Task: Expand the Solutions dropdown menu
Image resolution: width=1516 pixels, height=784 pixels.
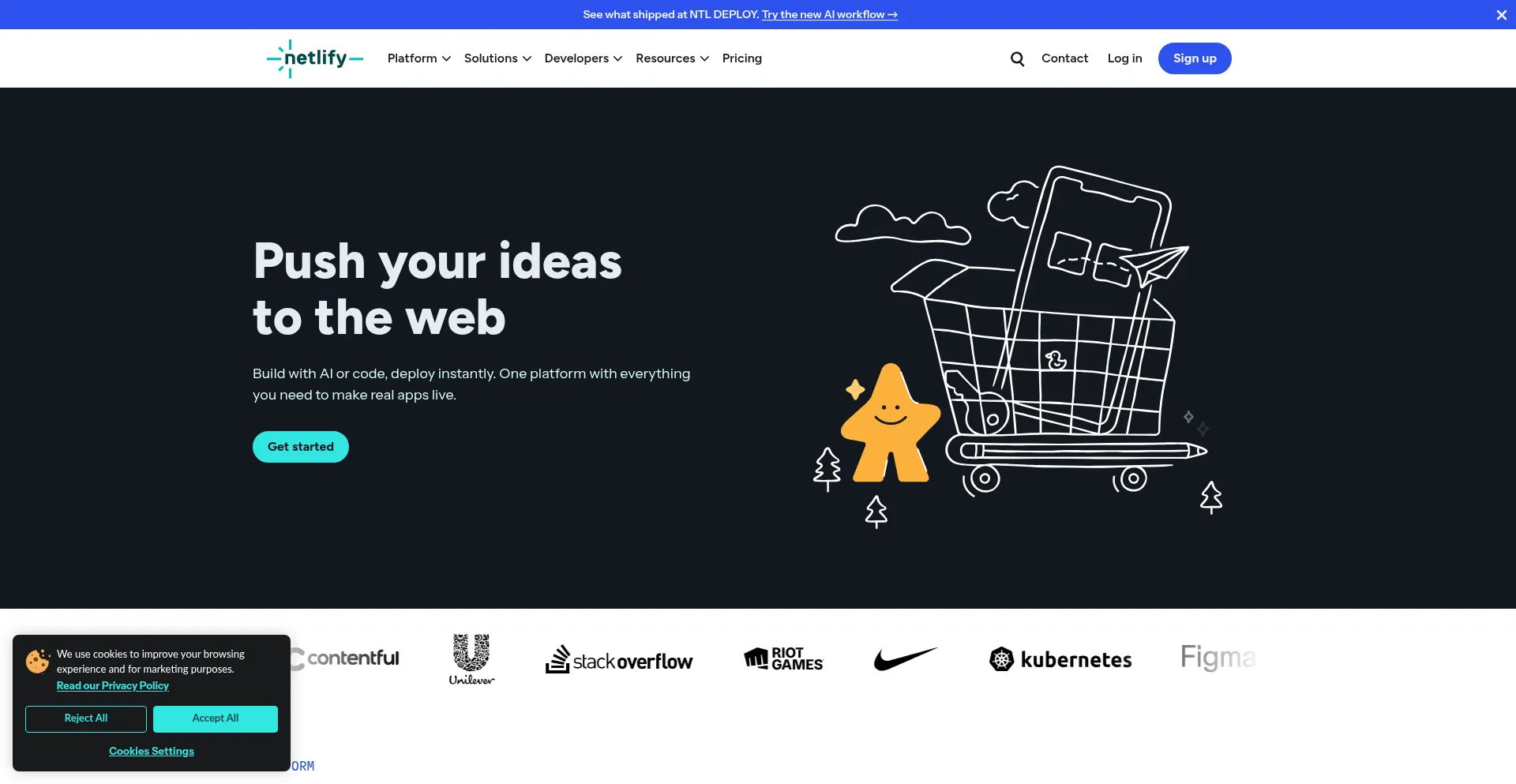Action: 497,58
